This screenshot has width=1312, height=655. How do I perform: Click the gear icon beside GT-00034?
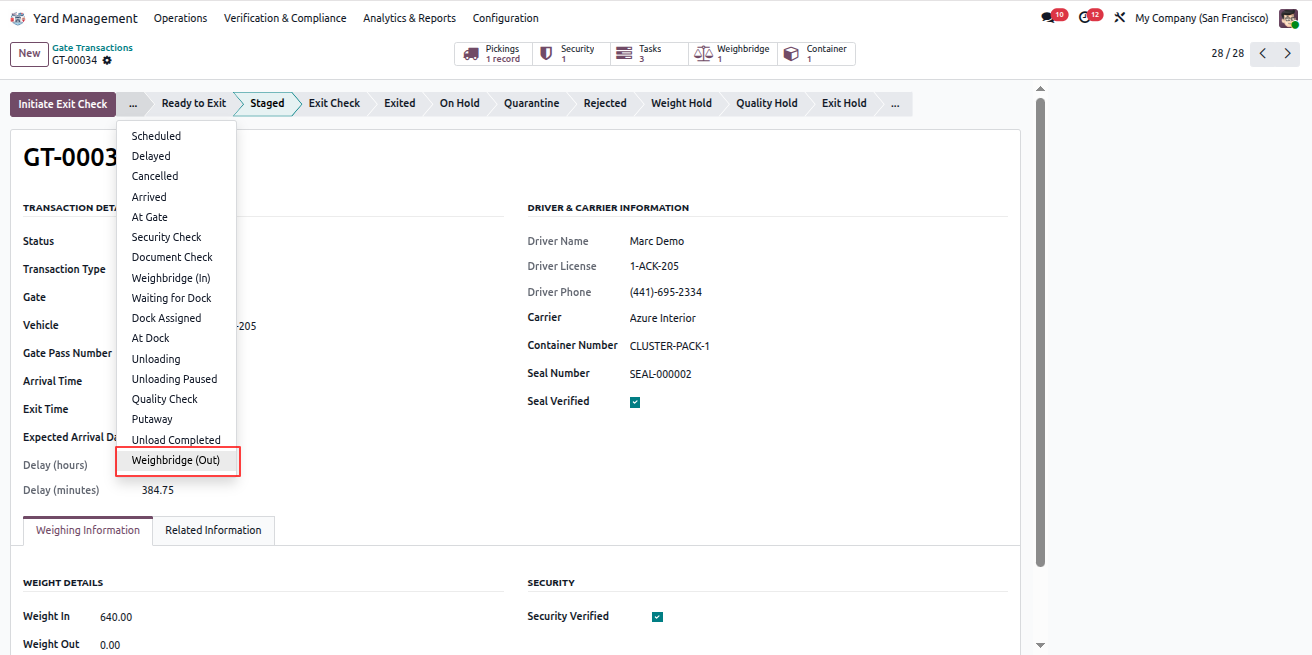(107, 60)
